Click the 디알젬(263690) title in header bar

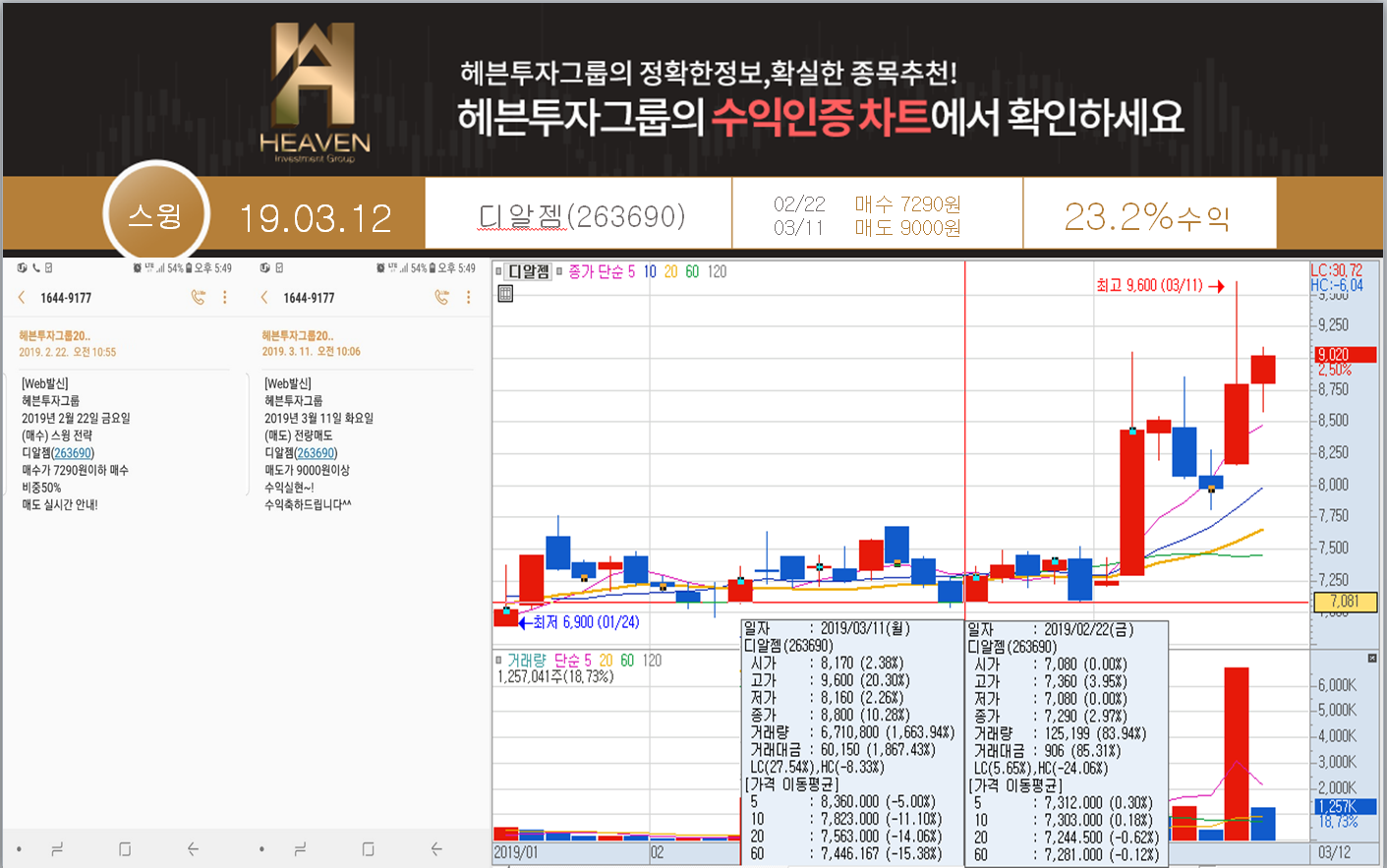[581, 216]
